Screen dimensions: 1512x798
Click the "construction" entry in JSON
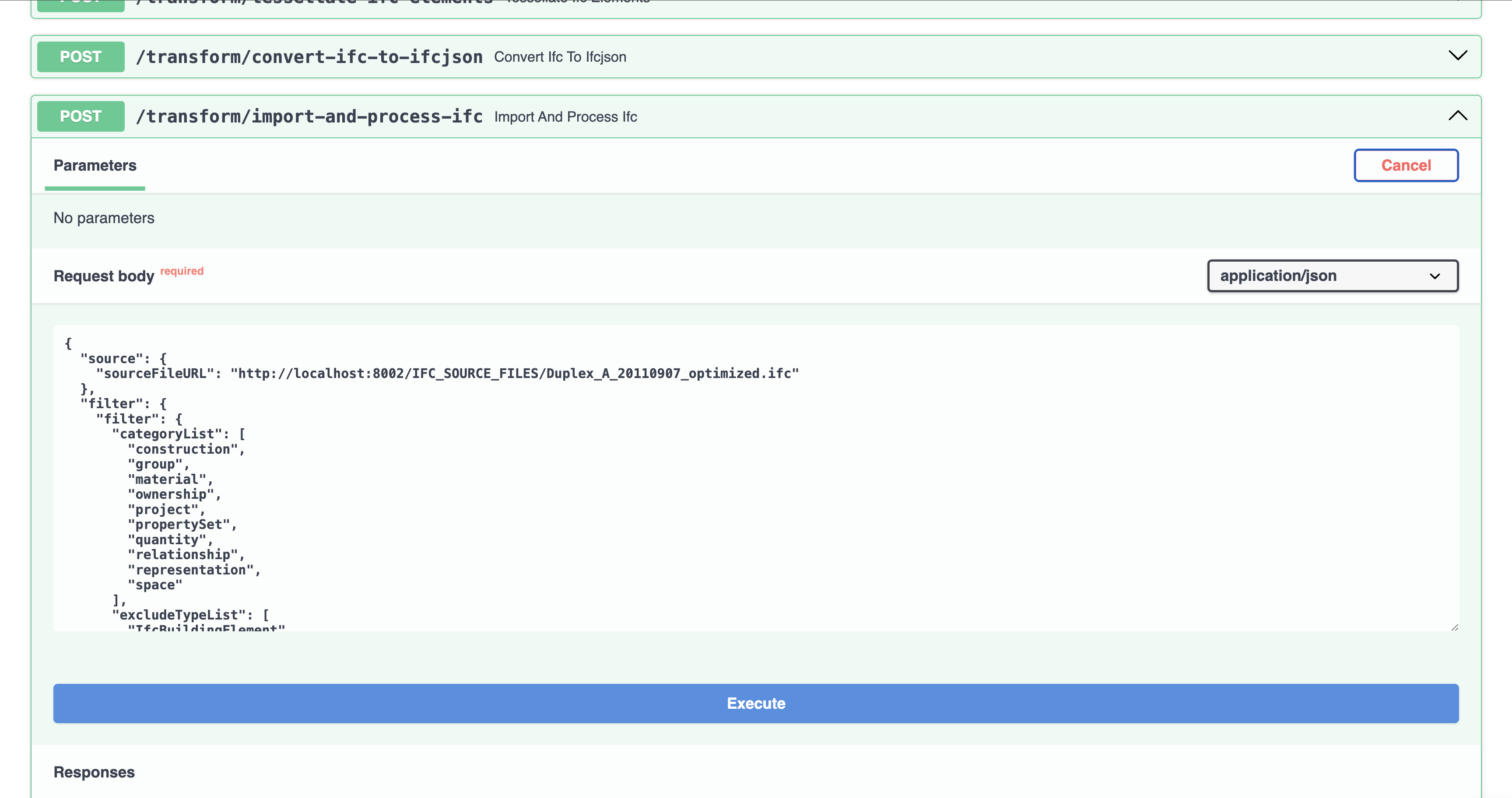coord(186,449)
